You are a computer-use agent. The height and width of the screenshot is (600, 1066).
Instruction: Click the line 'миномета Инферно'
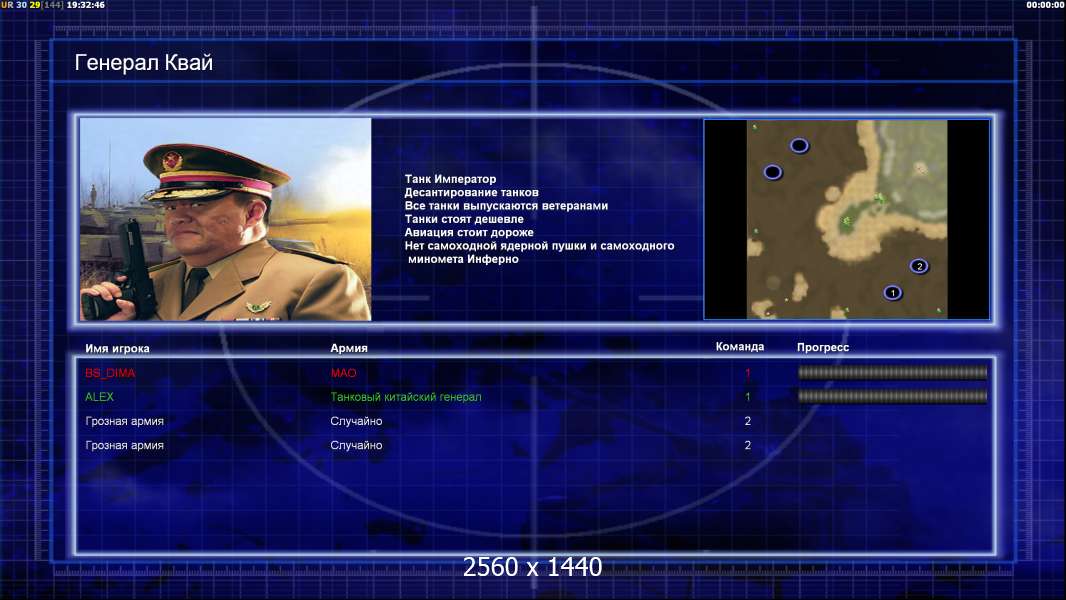(x=463, y=259)
